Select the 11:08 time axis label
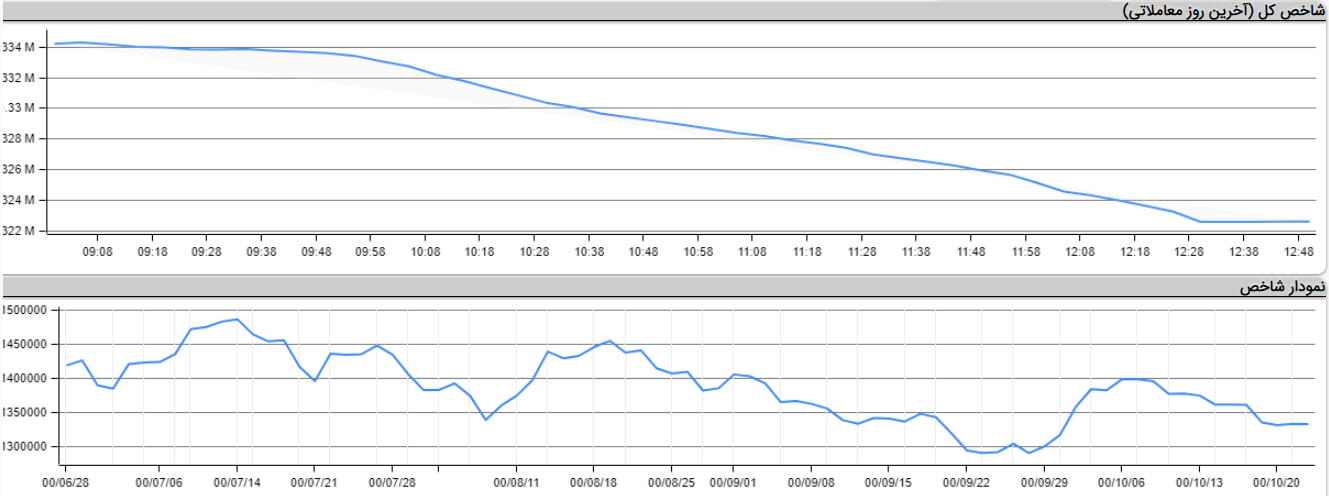 [752, 252]
